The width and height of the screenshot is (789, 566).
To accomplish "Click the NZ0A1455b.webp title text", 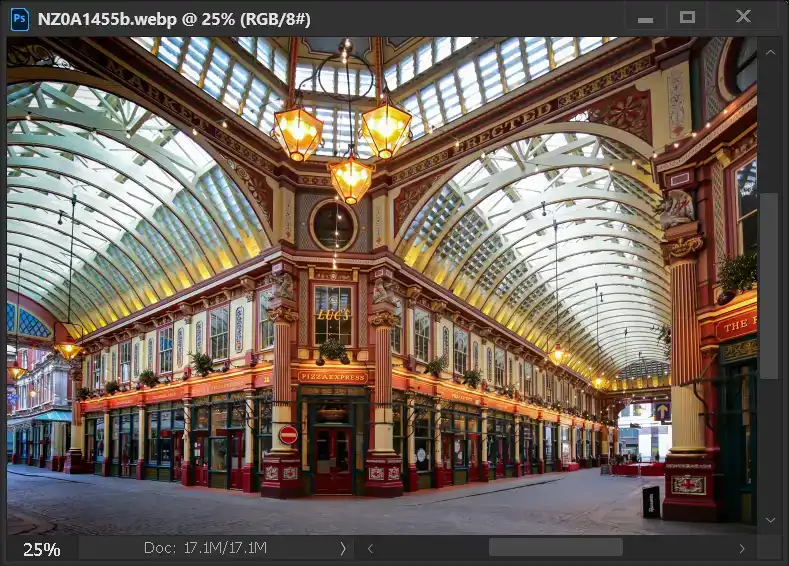I will click(x=107, y=19).
